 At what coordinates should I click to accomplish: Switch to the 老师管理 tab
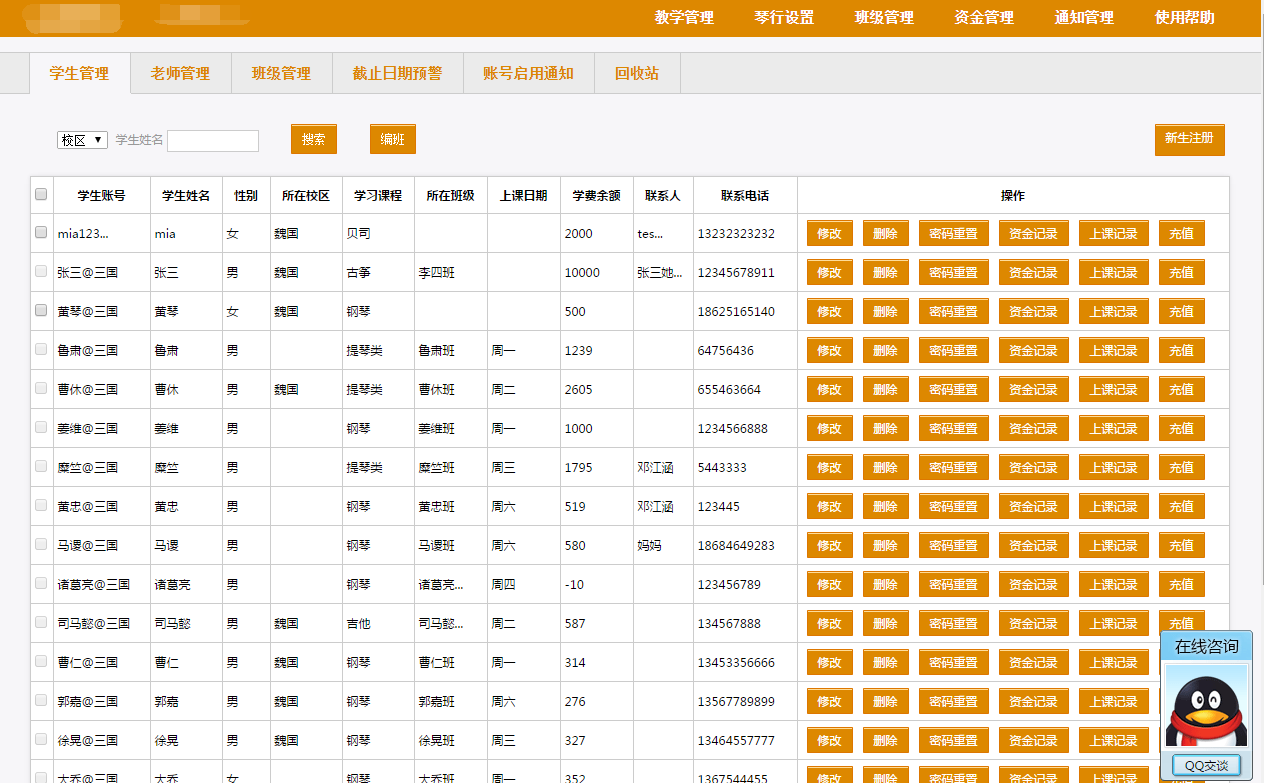click(180, 73)
